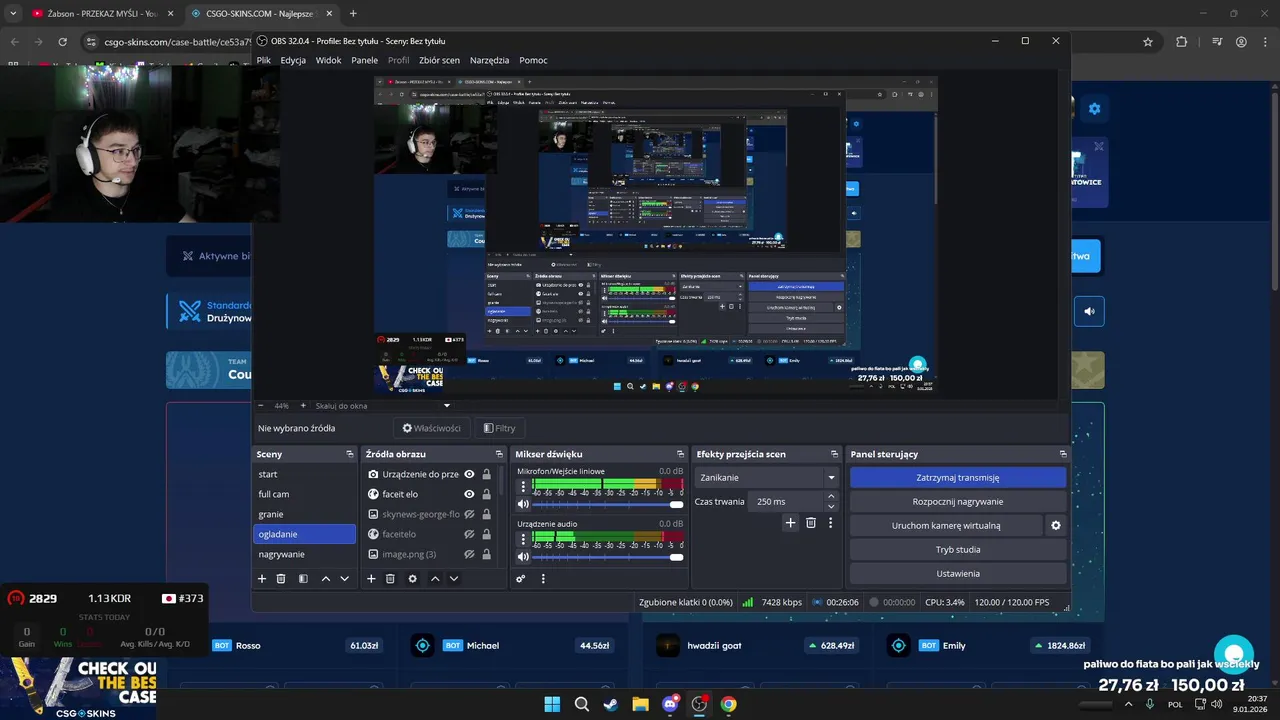The width and height of the screenshot is (1280, 720).
Task: Open Filtry button
Action: (x=499, y=428)
